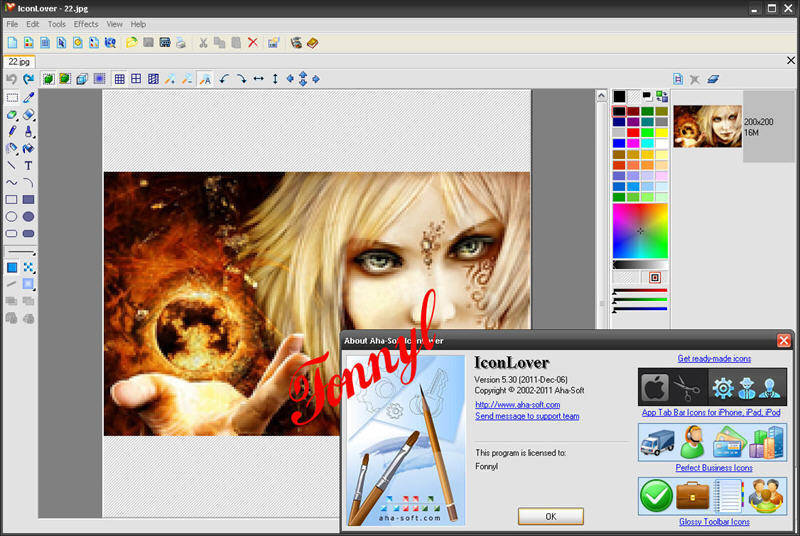This screenshot has width=800, height=536.
Task: Close the About Aha-Soft IconLover dialog
Action: click(x=784, y=340)
